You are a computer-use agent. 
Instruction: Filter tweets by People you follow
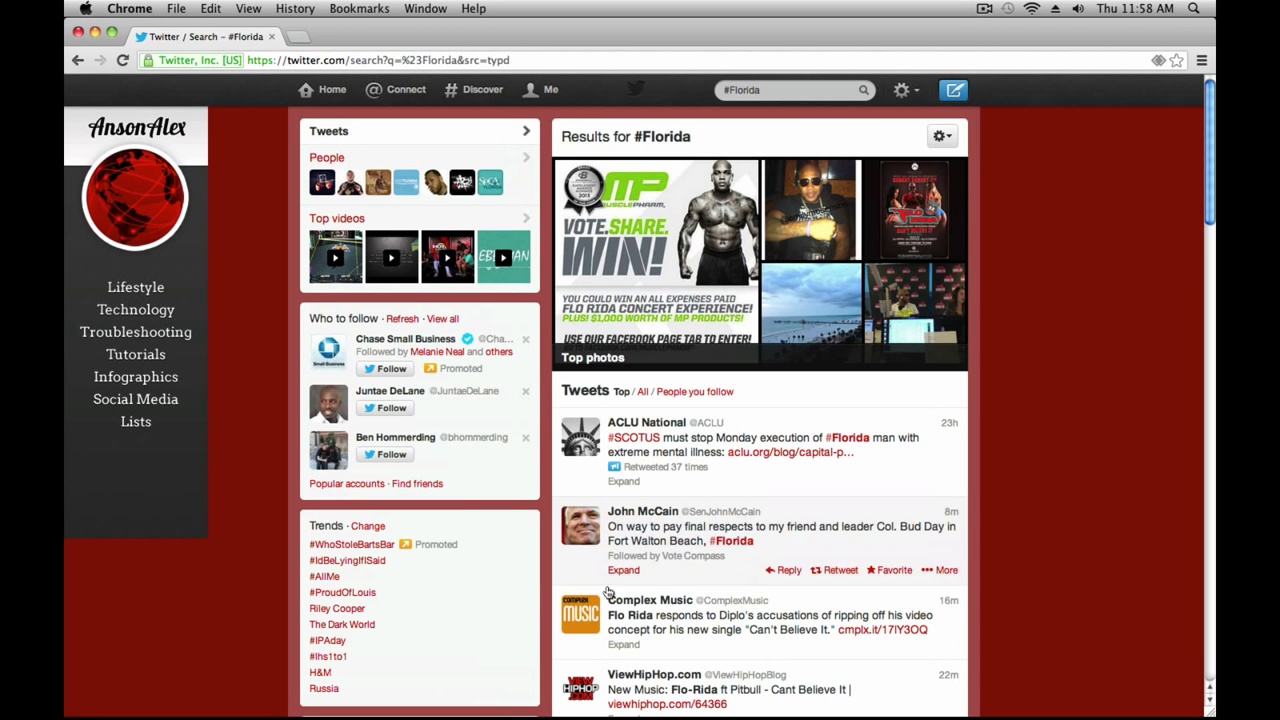point(695,392)
